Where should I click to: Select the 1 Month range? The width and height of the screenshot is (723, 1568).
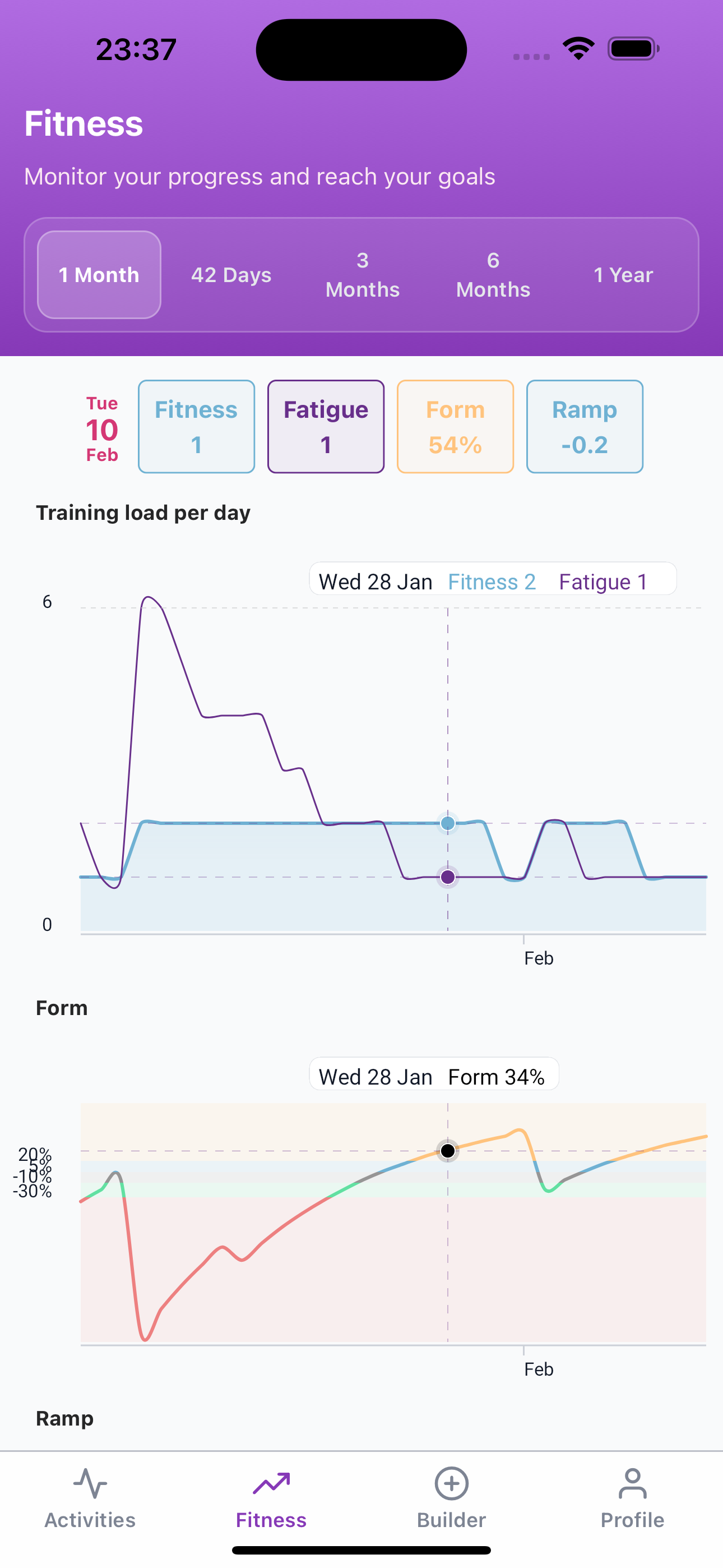click(99, 275)
